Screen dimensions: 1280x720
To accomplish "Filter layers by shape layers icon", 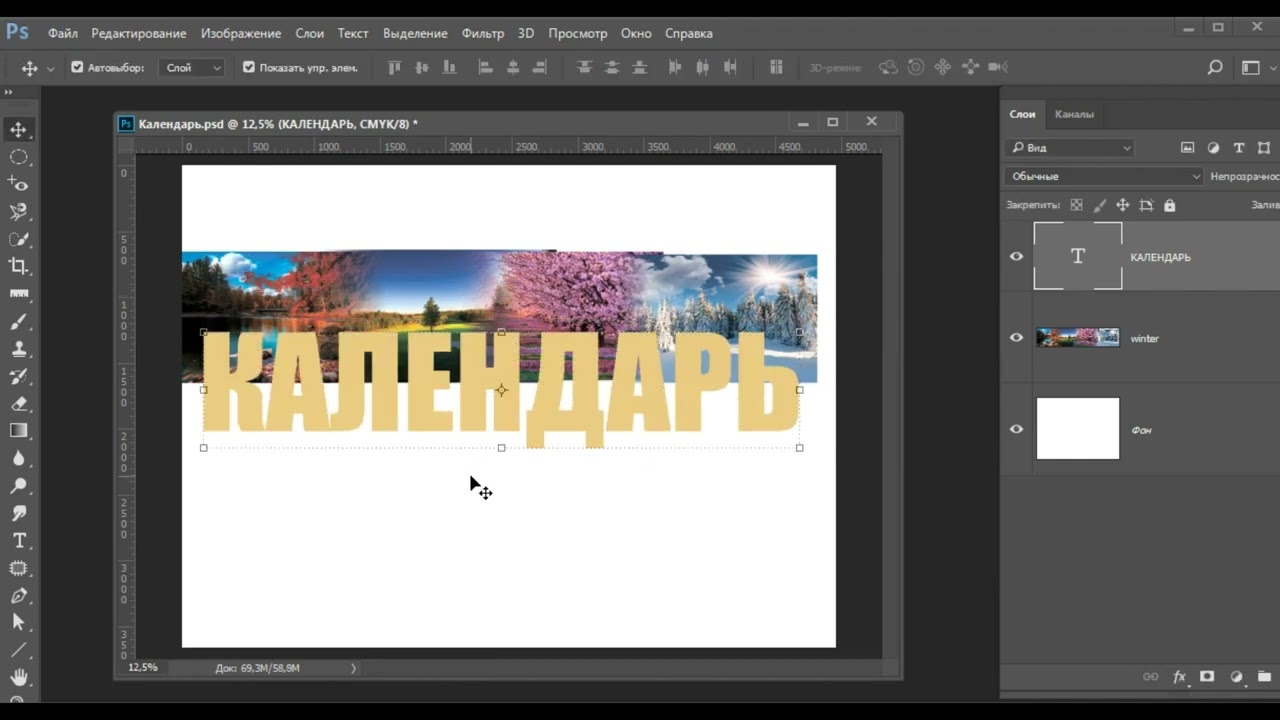I will (x=1265, y=147).
